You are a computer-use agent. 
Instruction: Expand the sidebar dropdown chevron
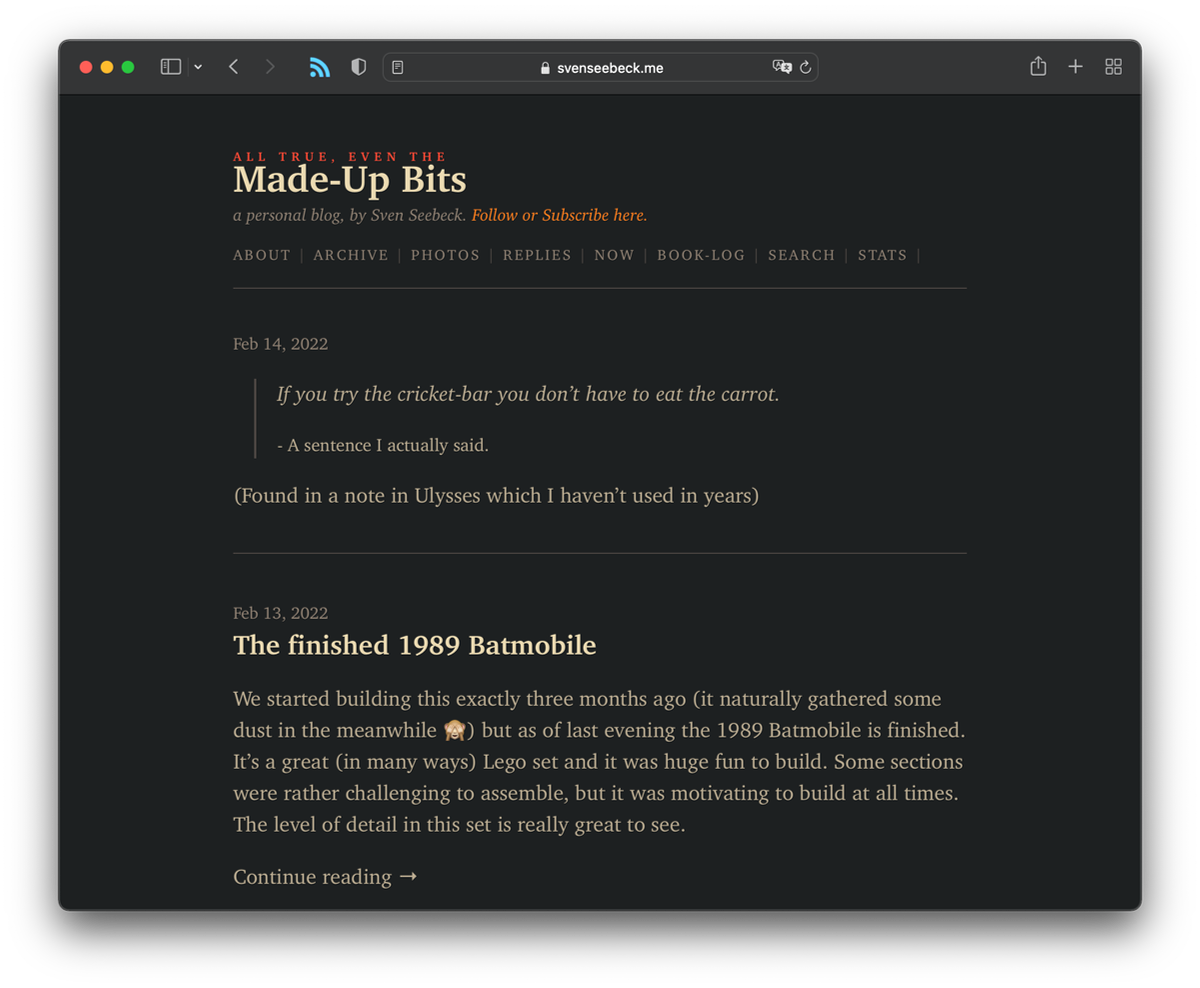[198, 67]
